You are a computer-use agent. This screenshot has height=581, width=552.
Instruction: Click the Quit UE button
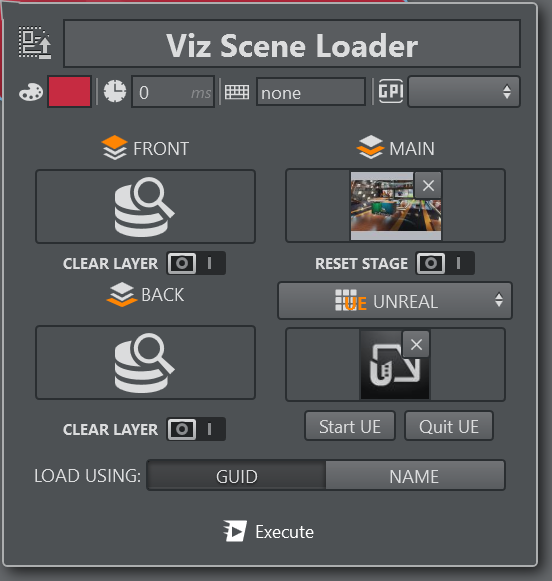click(449, 426)
